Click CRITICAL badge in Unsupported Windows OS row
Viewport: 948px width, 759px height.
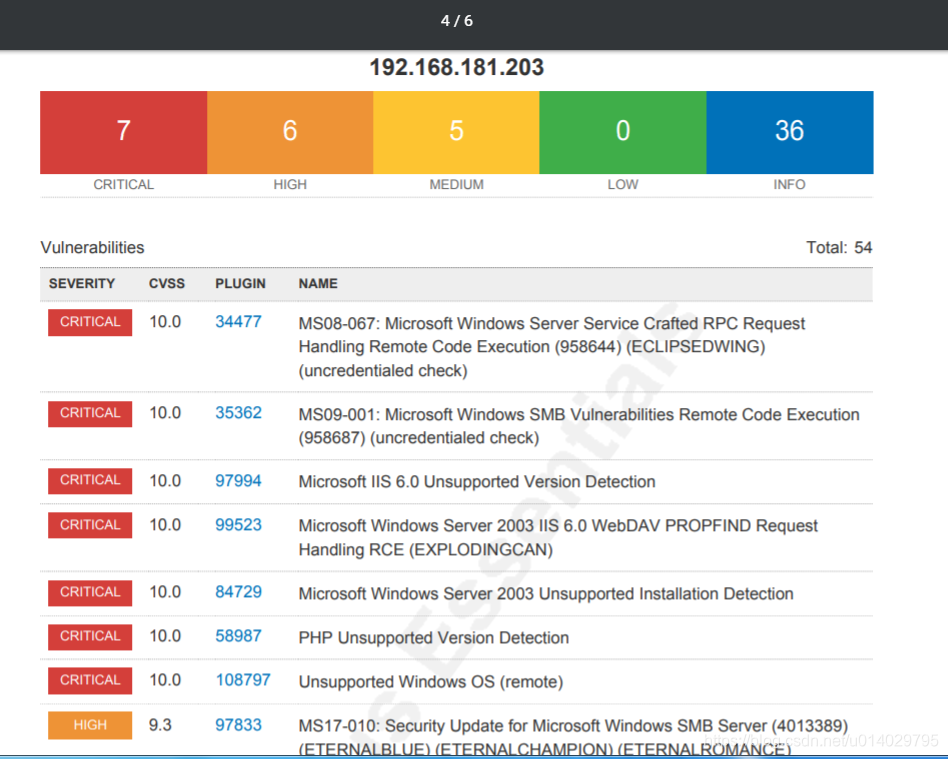tap(90, 680)
